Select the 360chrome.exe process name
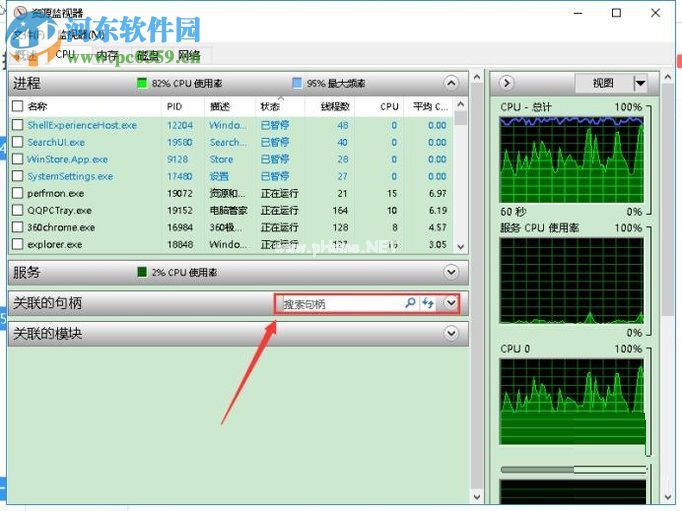The height and width of the screenshot is (511, 682). point(61,227)
